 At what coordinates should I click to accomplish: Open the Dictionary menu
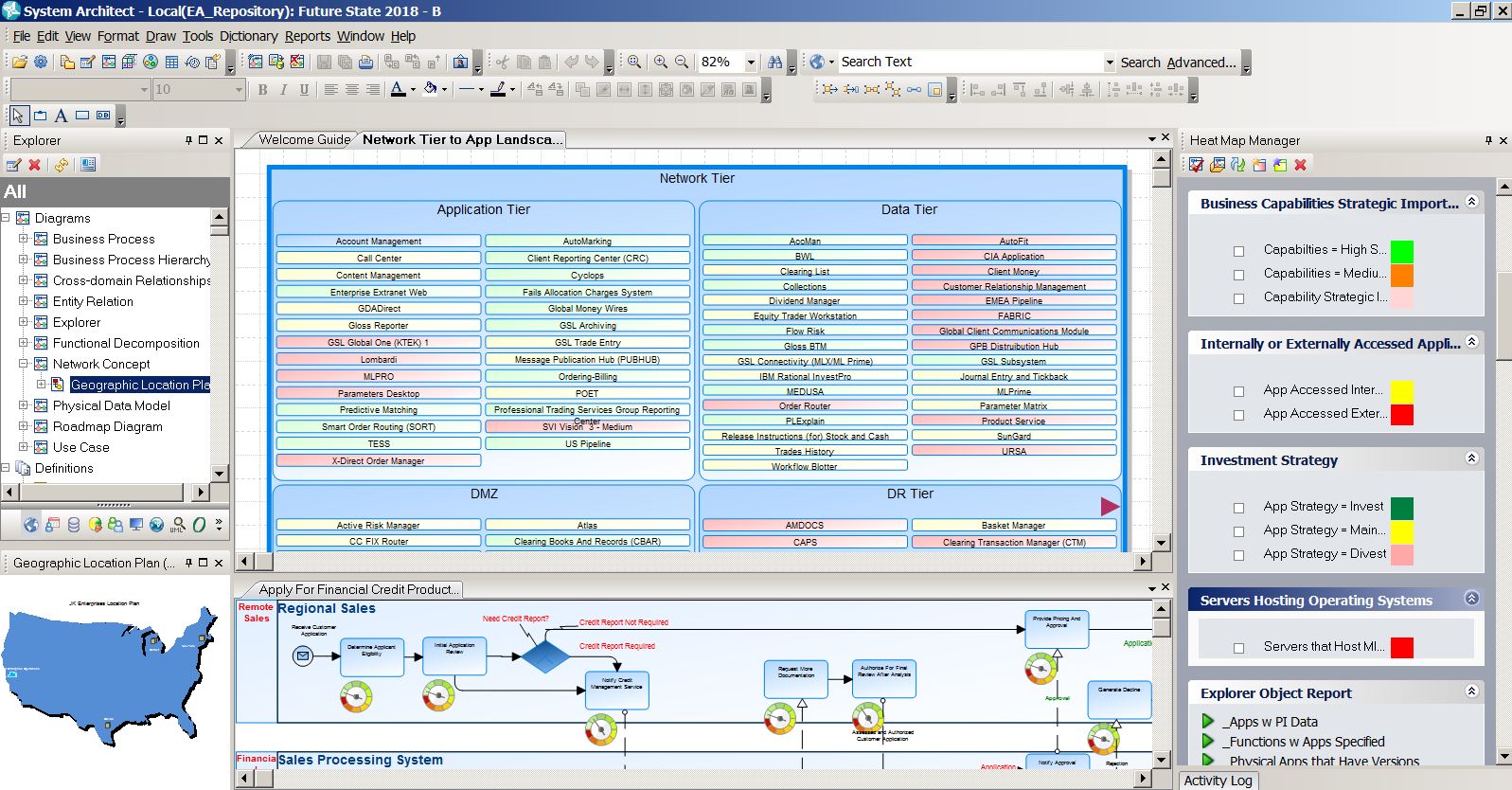248,36
